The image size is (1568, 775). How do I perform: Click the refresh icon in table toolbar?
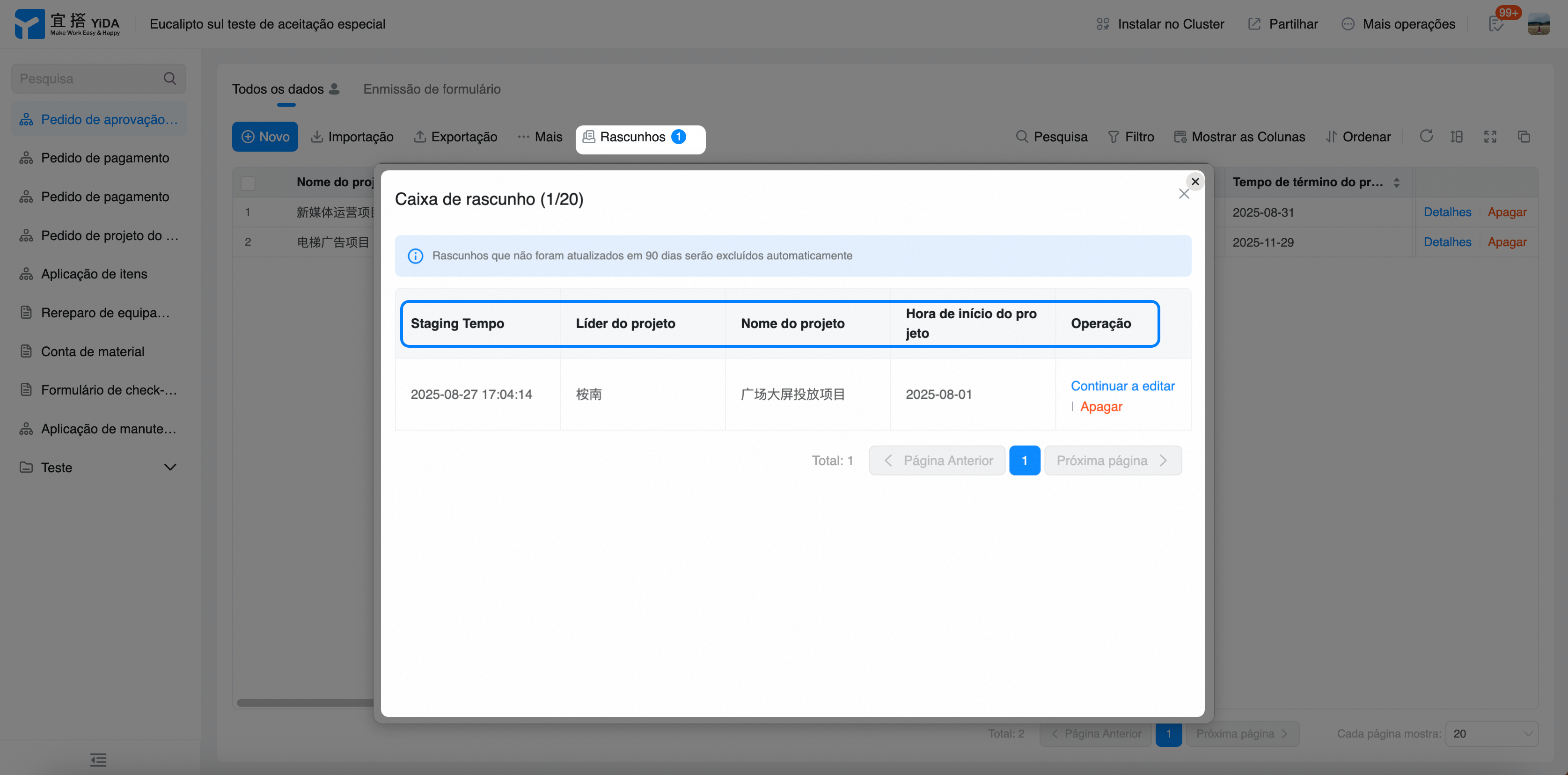click(1426, 136)
